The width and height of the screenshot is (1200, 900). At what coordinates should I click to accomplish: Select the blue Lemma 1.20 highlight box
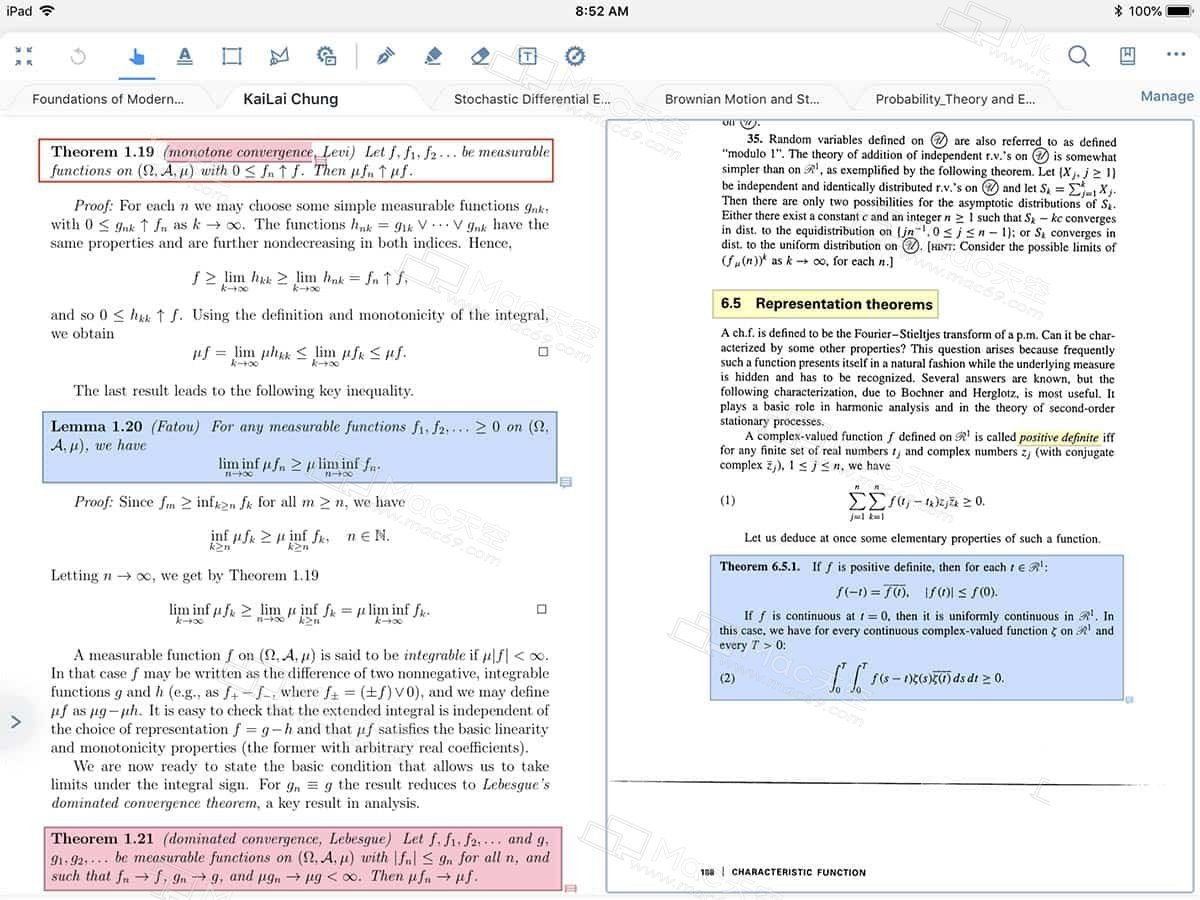300,447
